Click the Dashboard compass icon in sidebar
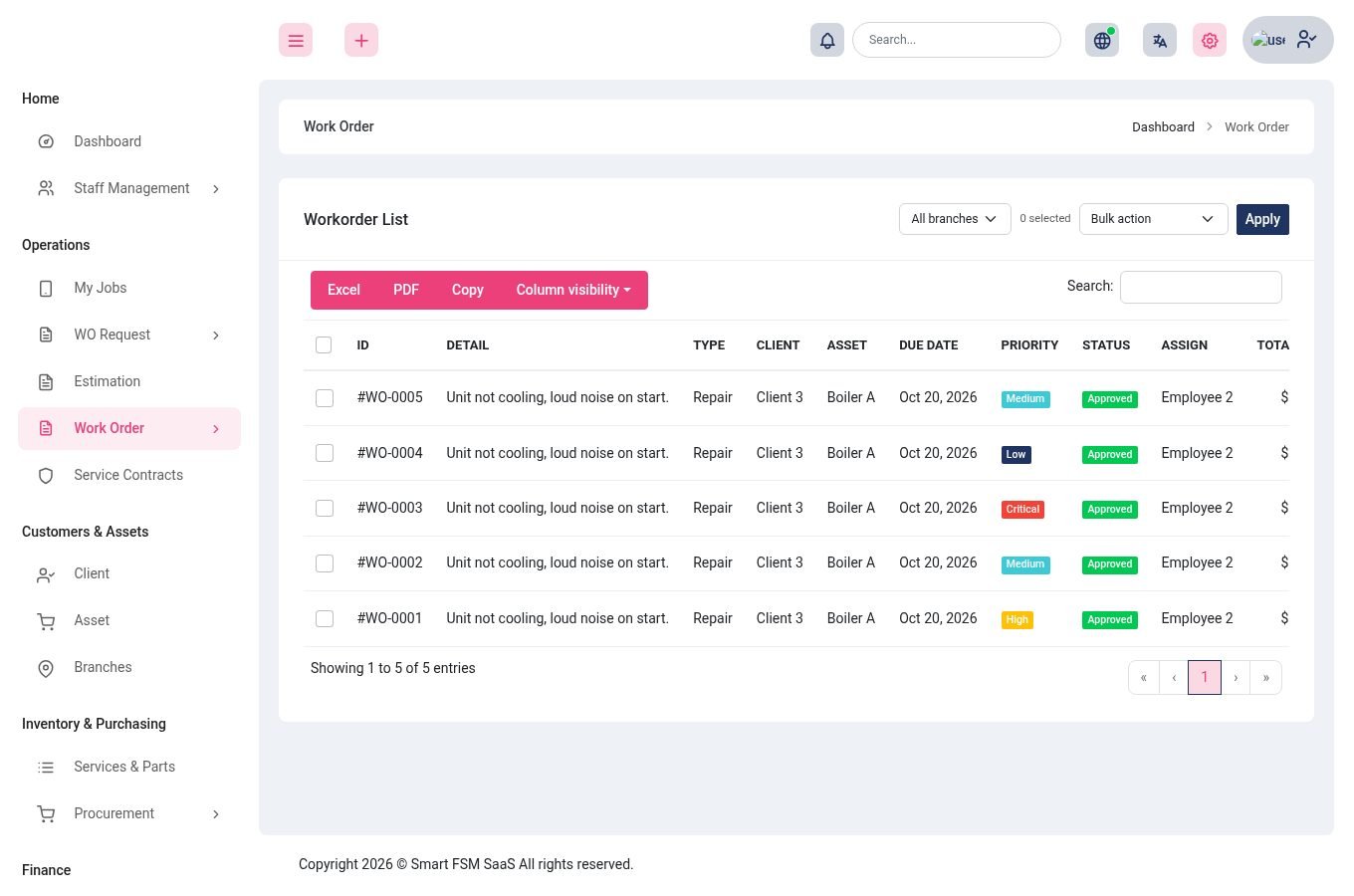The width and height of the screenshot is (1354, 896). (46, 141)
